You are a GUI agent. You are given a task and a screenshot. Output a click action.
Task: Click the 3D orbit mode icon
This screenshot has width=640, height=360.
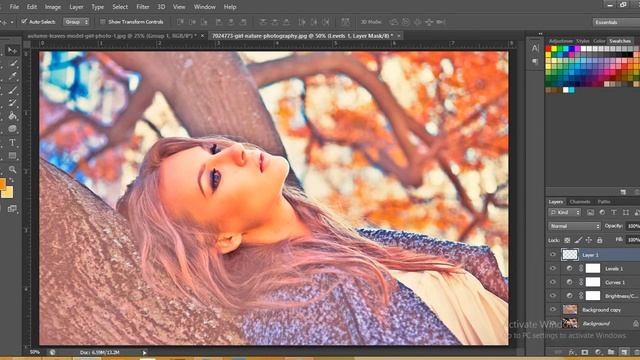tap(393, 22)
